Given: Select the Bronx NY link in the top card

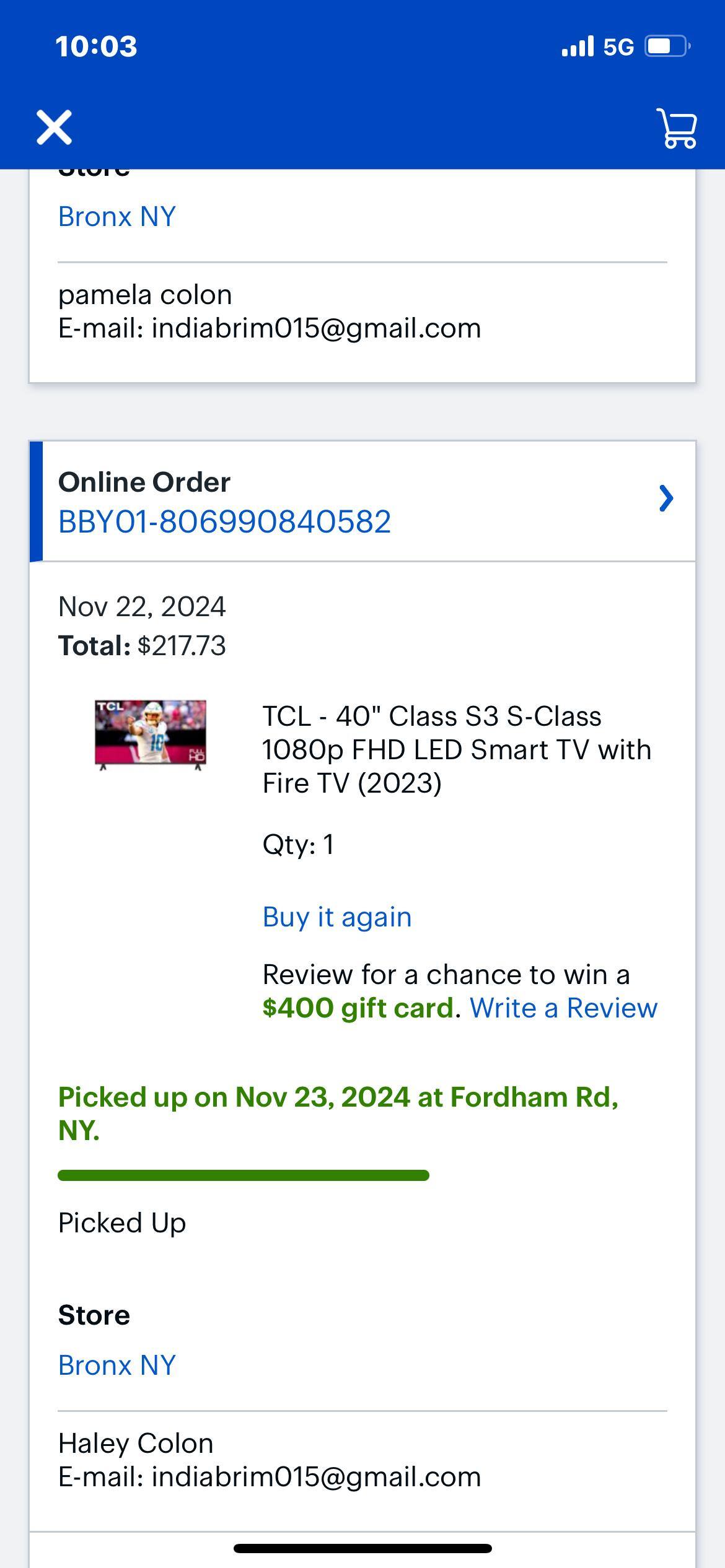Looking at the screenshot, I should click(x=116, y=216).
